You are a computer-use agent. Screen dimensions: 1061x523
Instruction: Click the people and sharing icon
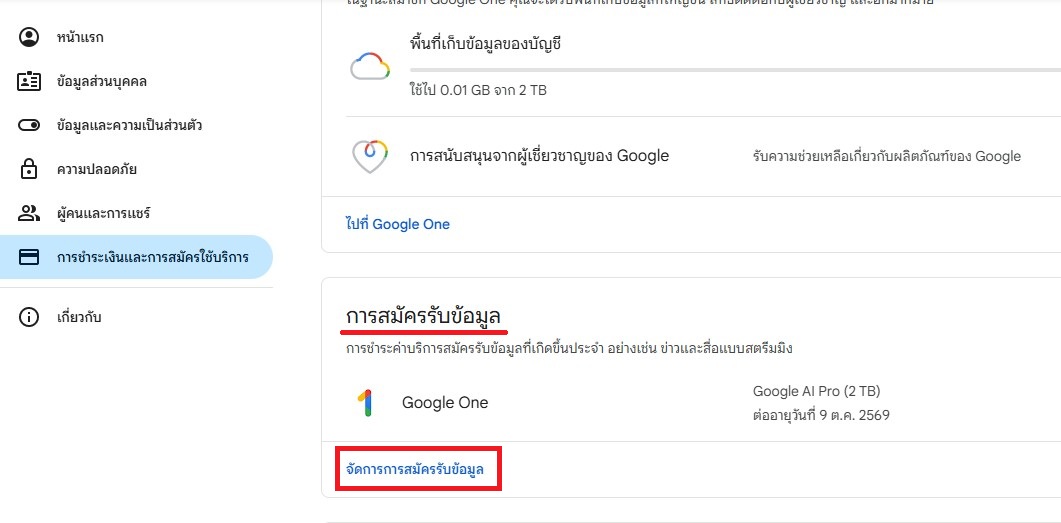coord(29,214)
